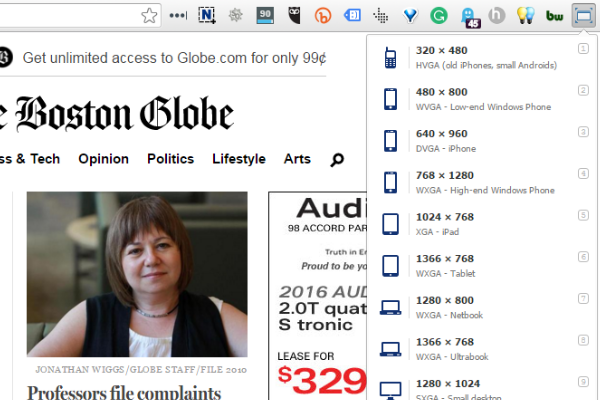Click the bookmark star icon
This screenshot has height=400, width=600.
pos(149,15)
